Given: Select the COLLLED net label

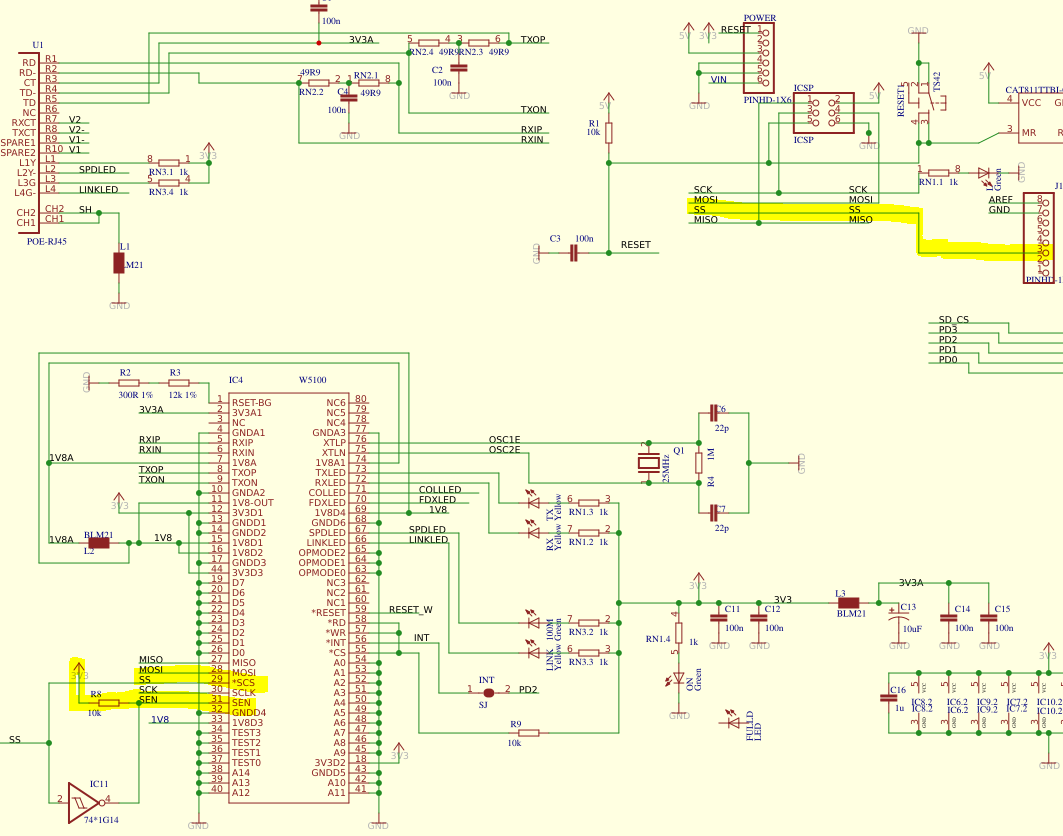Looking at the screenshot, I should point(440,490).
